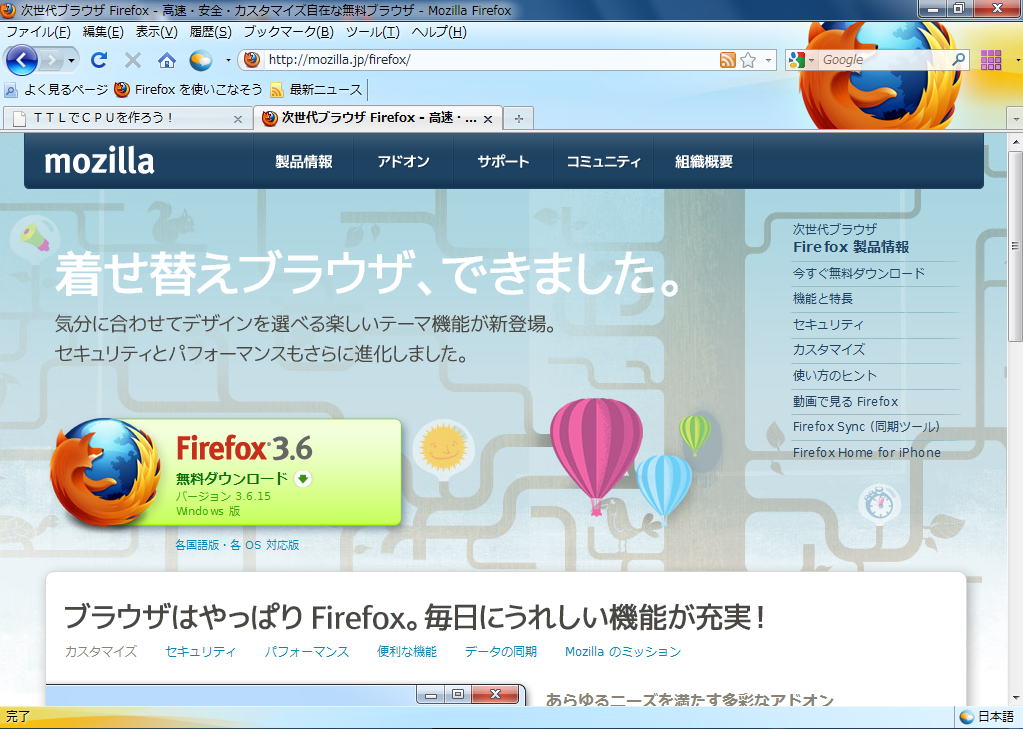Viewport: 1023px width, 729px height.
Task: Expand the dropdown beside the pink grid icon
Action: 1017,60
